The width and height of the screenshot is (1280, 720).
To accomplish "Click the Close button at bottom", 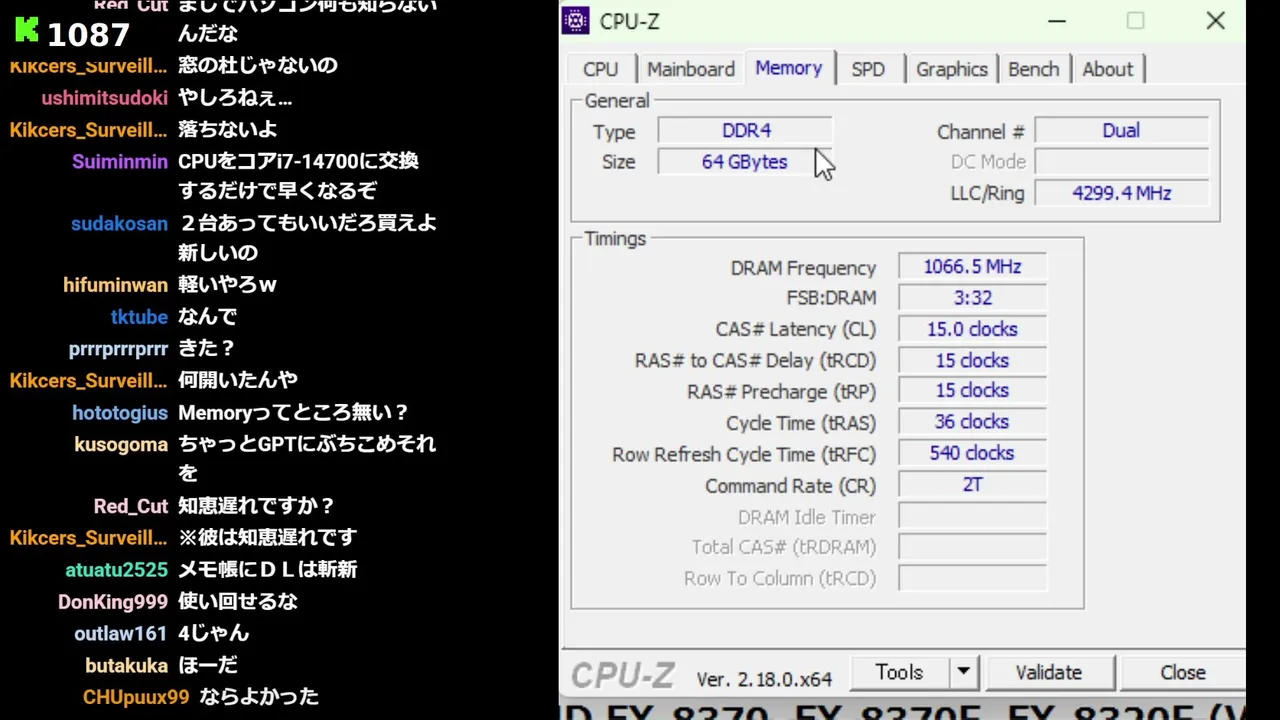I will 1182,673.
